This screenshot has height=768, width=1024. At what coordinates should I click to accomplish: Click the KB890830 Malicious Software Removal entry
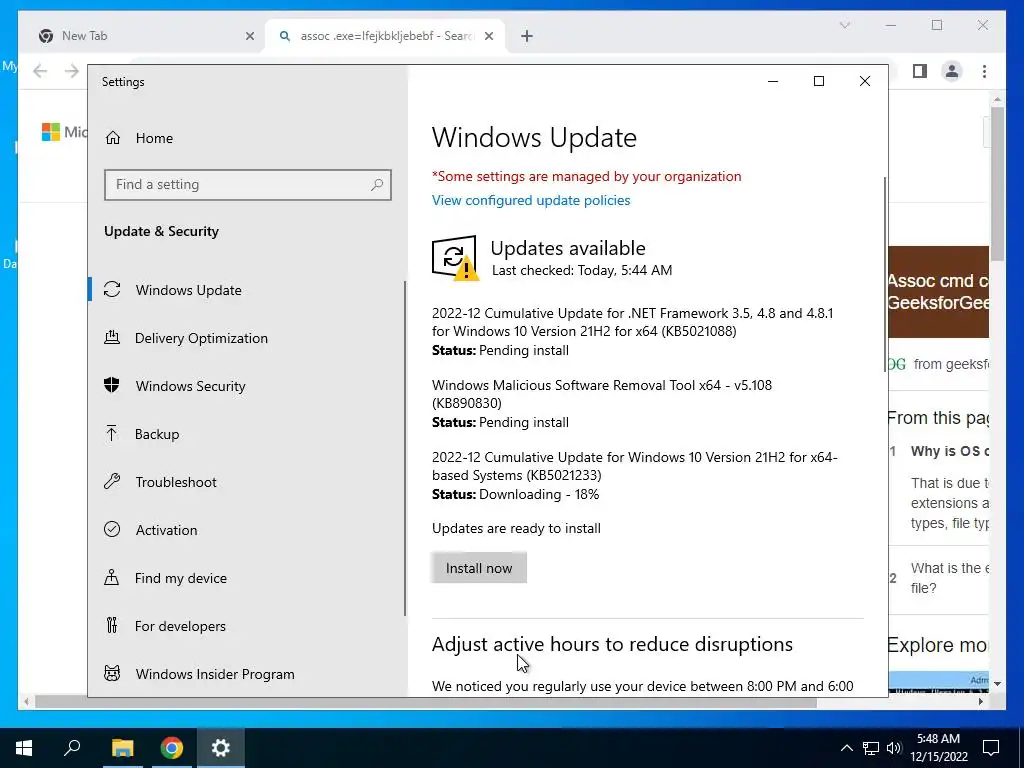601,404
